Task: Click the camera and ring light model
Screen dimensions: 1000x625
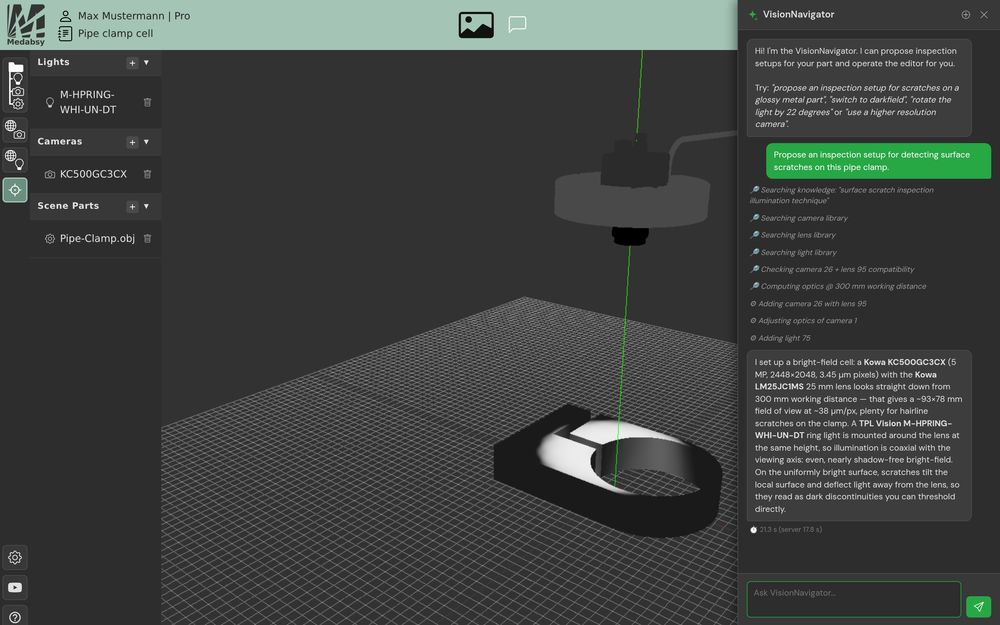Action: tap(631, 191)
